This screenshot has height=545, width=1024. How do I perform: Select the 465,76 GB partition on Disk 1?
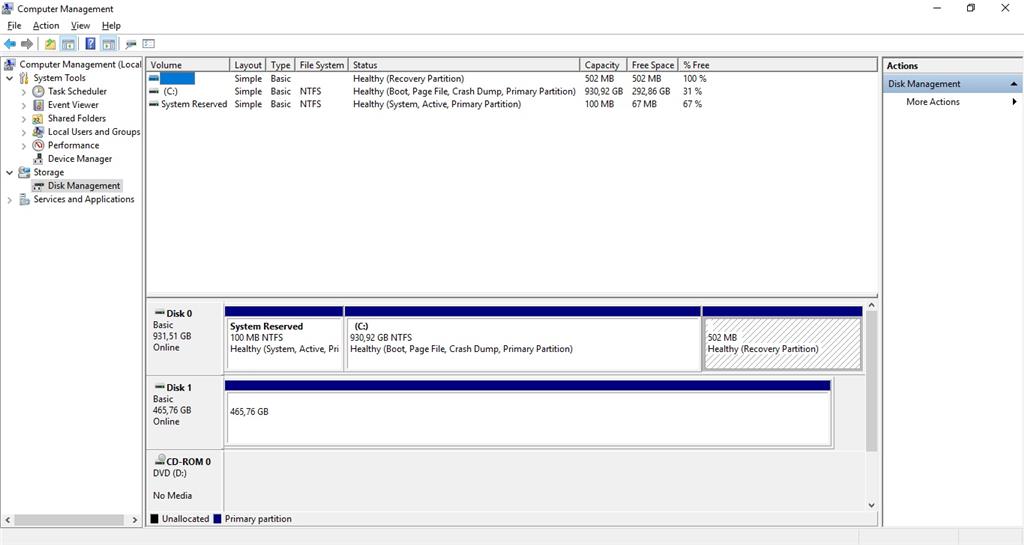tap(528, 413)
